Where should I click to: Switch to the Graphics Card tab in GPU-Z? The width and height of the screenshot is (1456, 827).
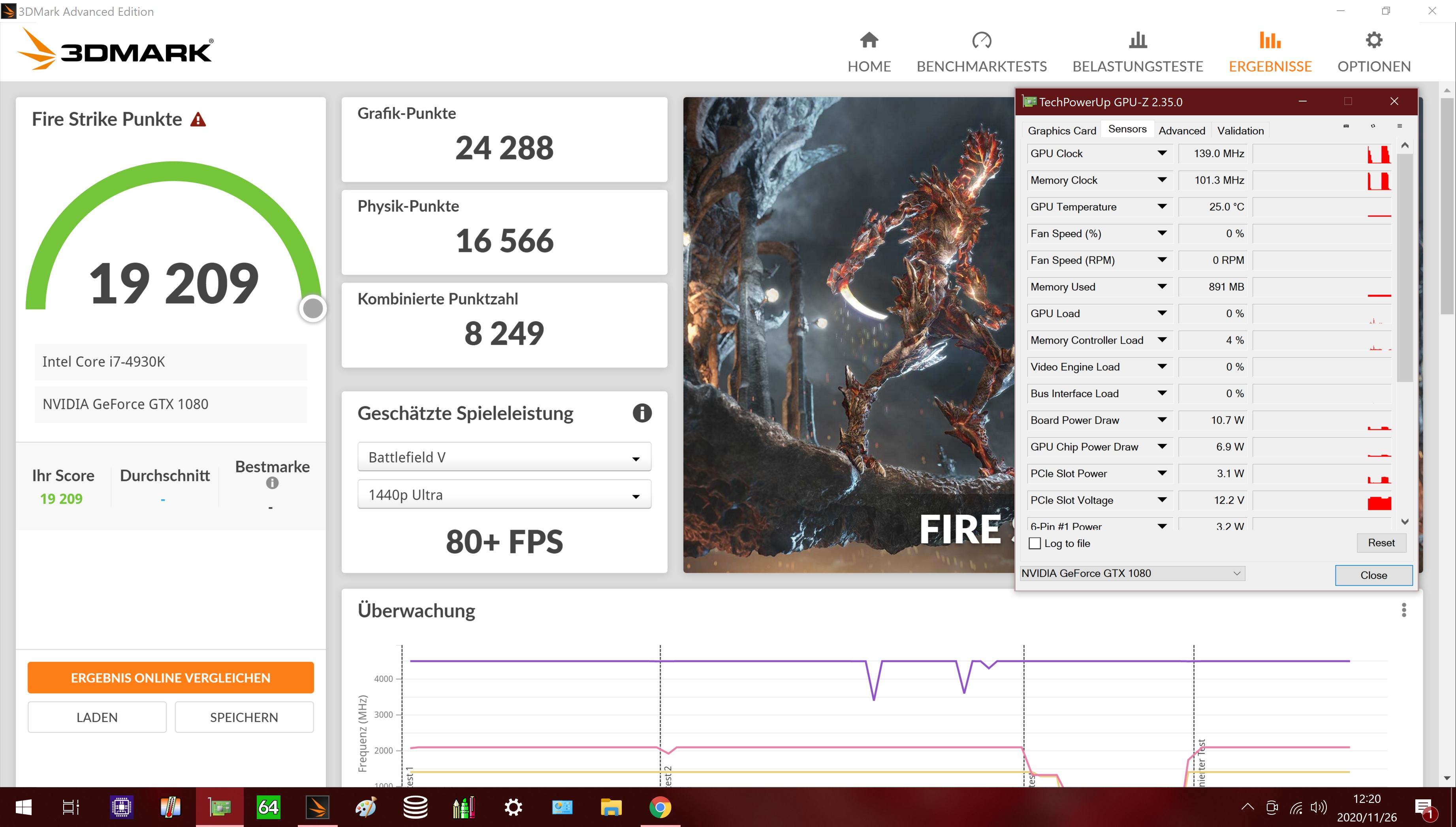point(1062,131)
